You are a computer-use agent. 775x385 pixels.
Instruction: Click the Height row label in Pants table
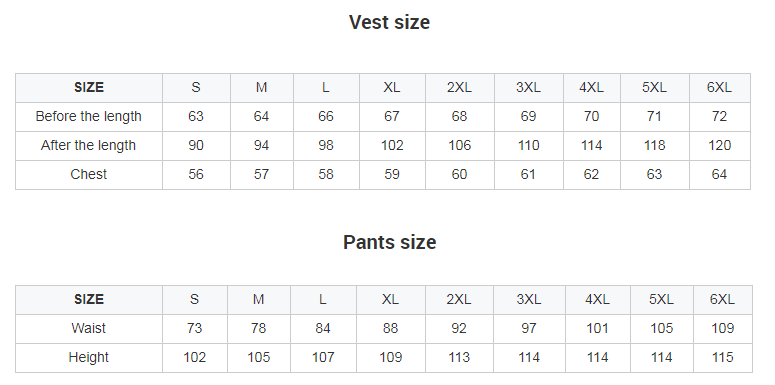pos(88,357)
